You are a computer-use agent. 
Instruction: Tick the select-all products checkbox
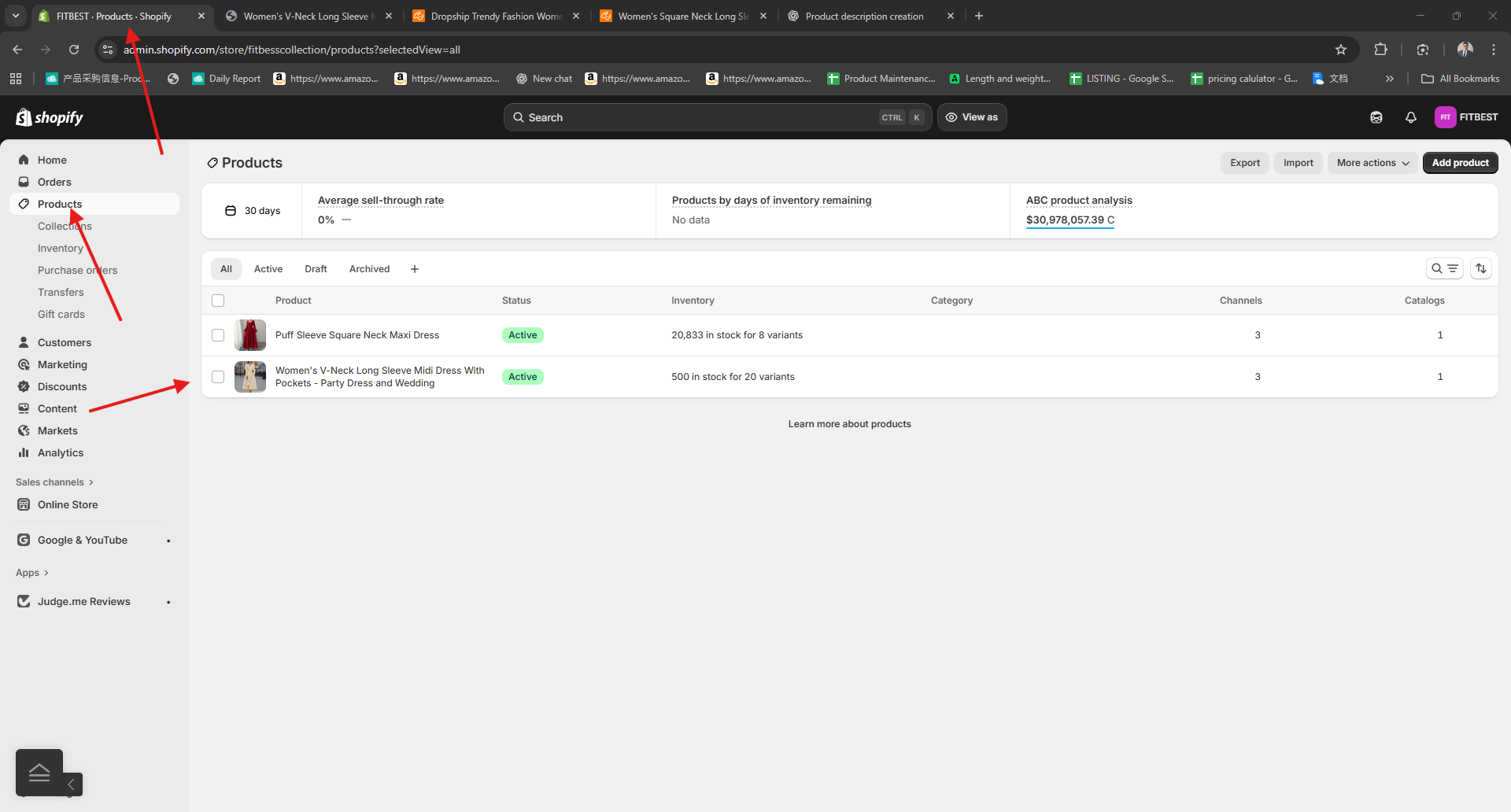point(218,301)
